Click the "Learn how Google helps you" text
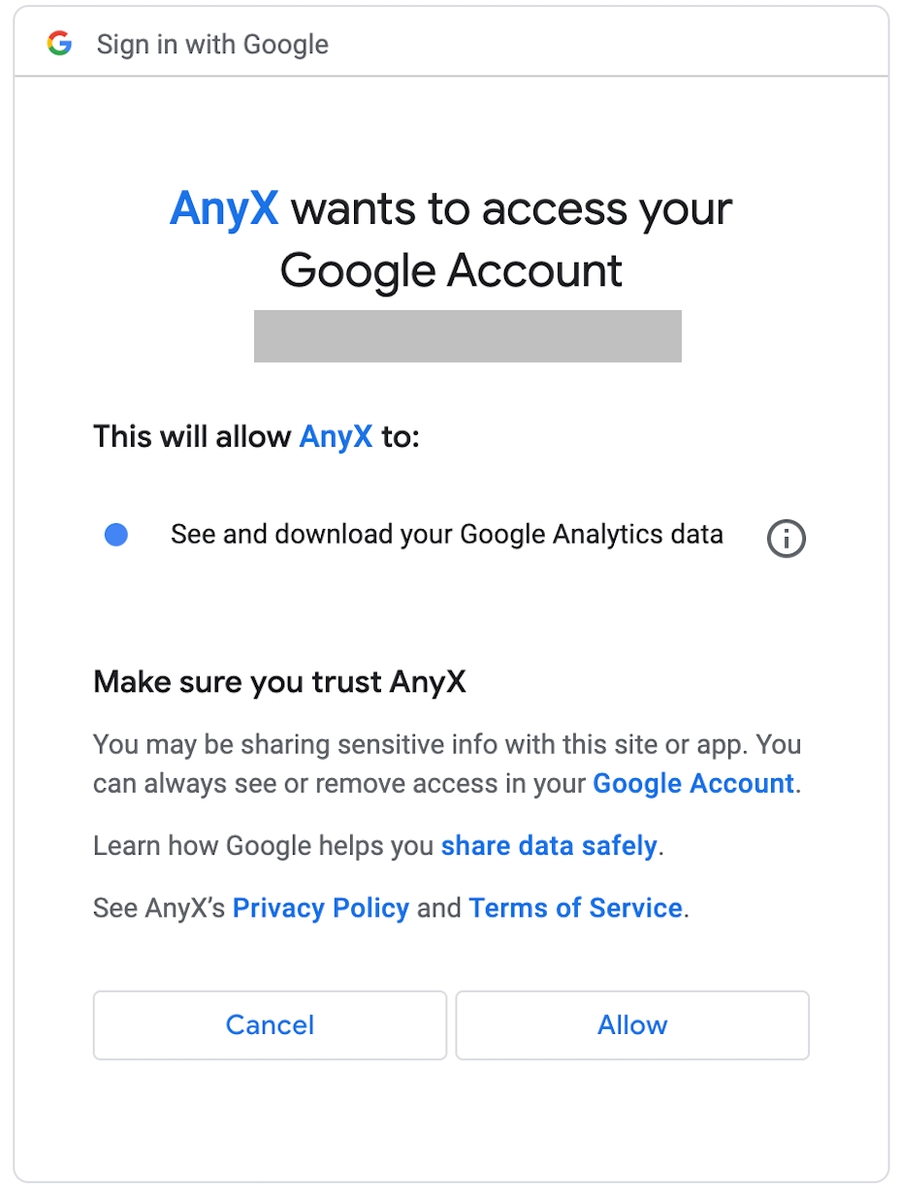This screenshot has width=900, height=1190. coord(265,846)
